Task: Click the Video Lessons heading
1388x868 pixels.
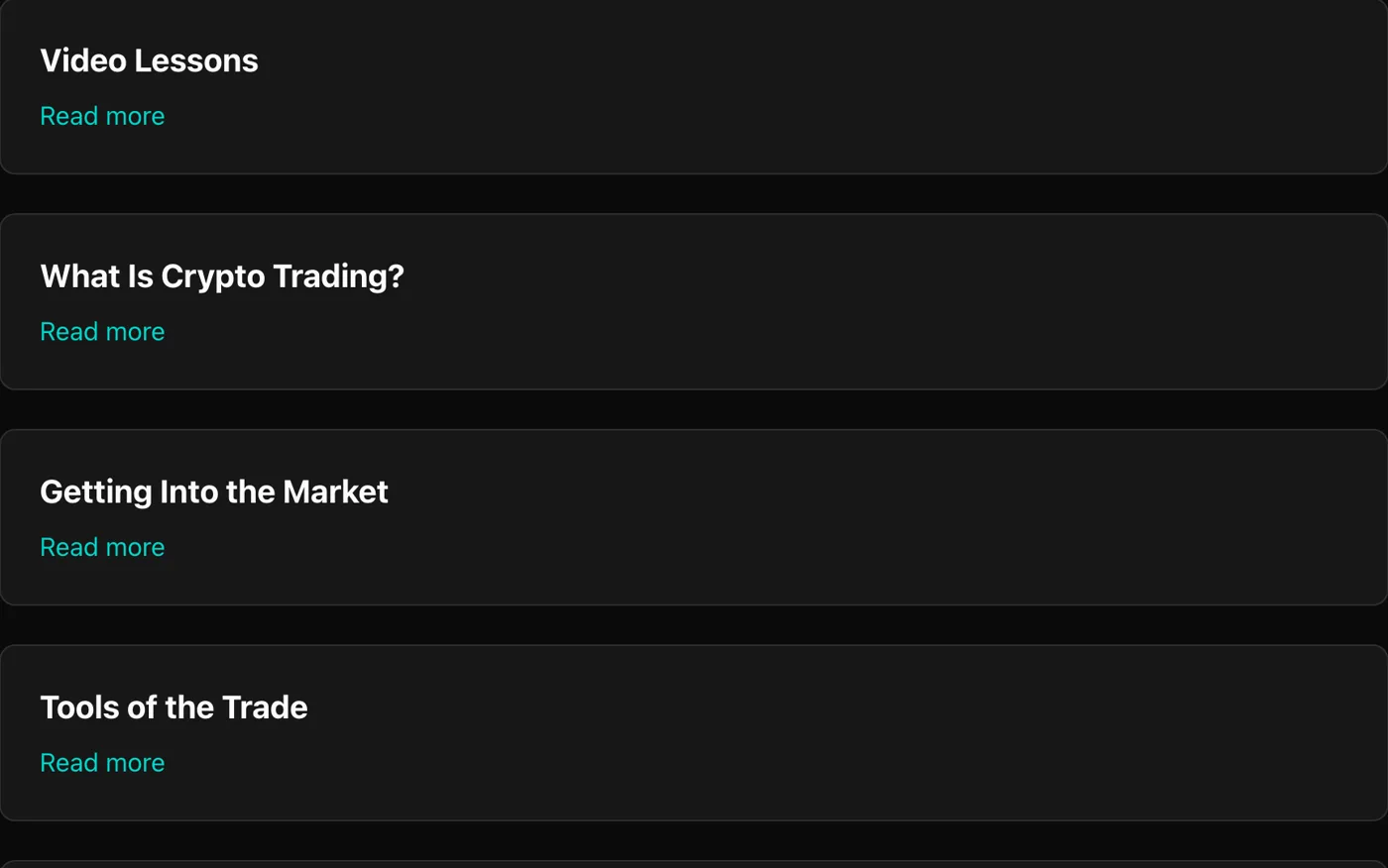Action: coord(149,60)
